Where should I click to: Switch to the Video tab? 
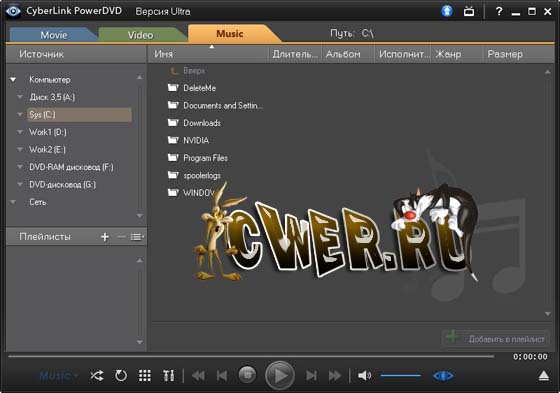pos(140,35)
